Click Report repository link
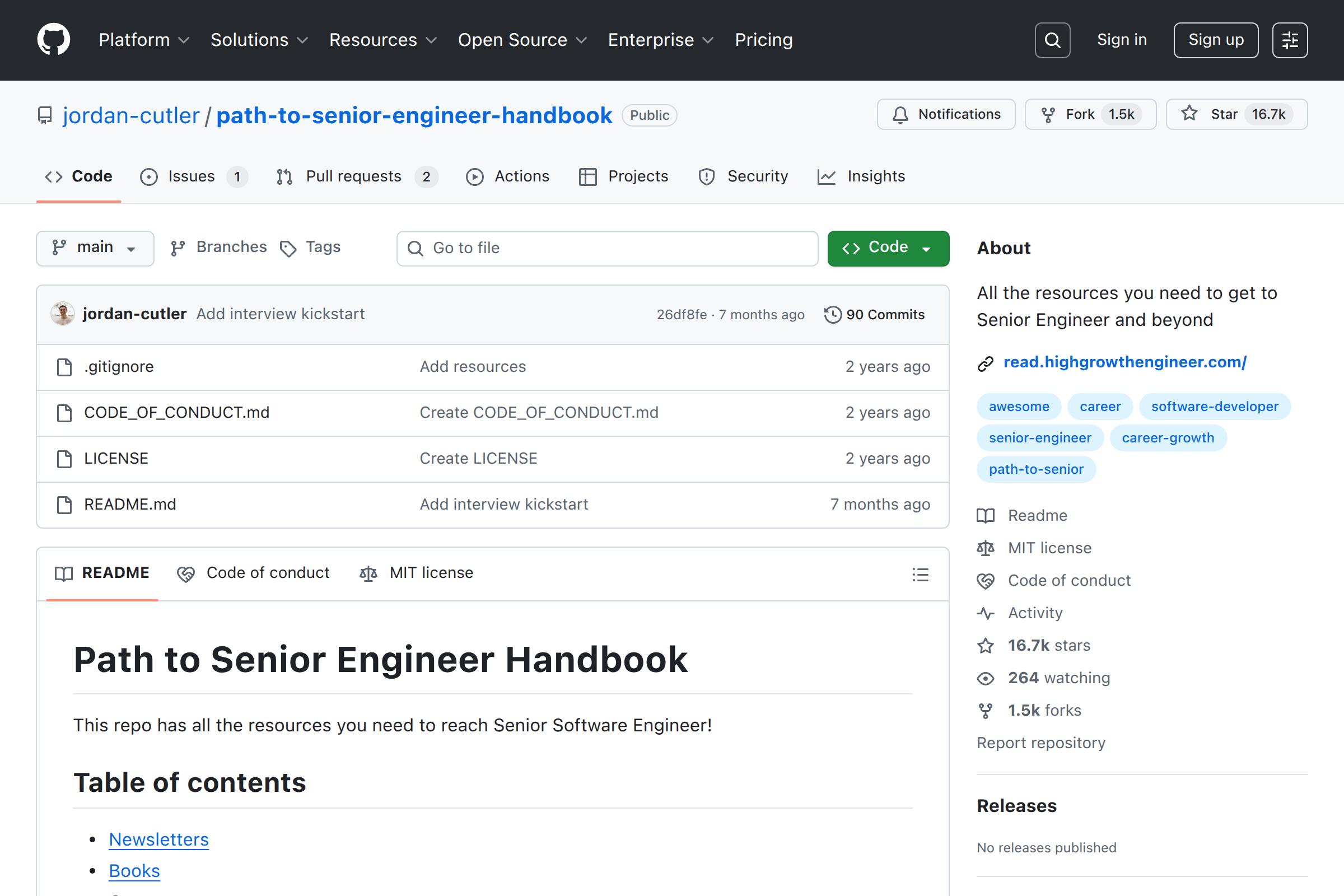Viewport: 1344px width, 896px height. [1040, 744]
